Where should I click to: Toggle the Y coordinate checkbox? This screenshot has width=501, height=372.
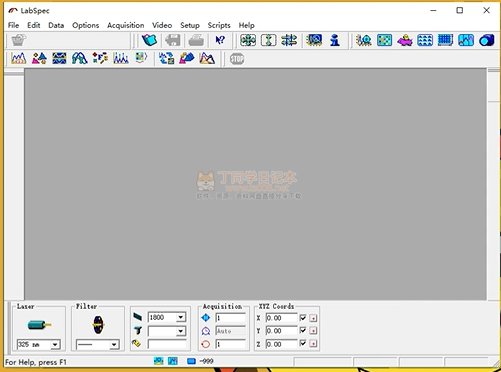tap(303, 330)
